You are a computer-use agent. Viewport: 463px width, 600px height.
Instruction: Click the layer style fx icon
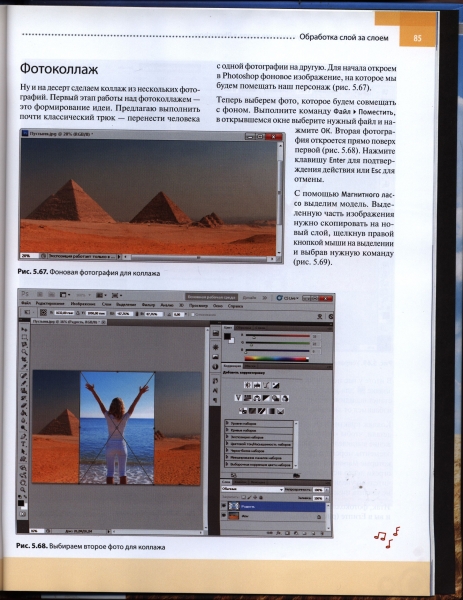pyautogui.click(x=279, y=532)
